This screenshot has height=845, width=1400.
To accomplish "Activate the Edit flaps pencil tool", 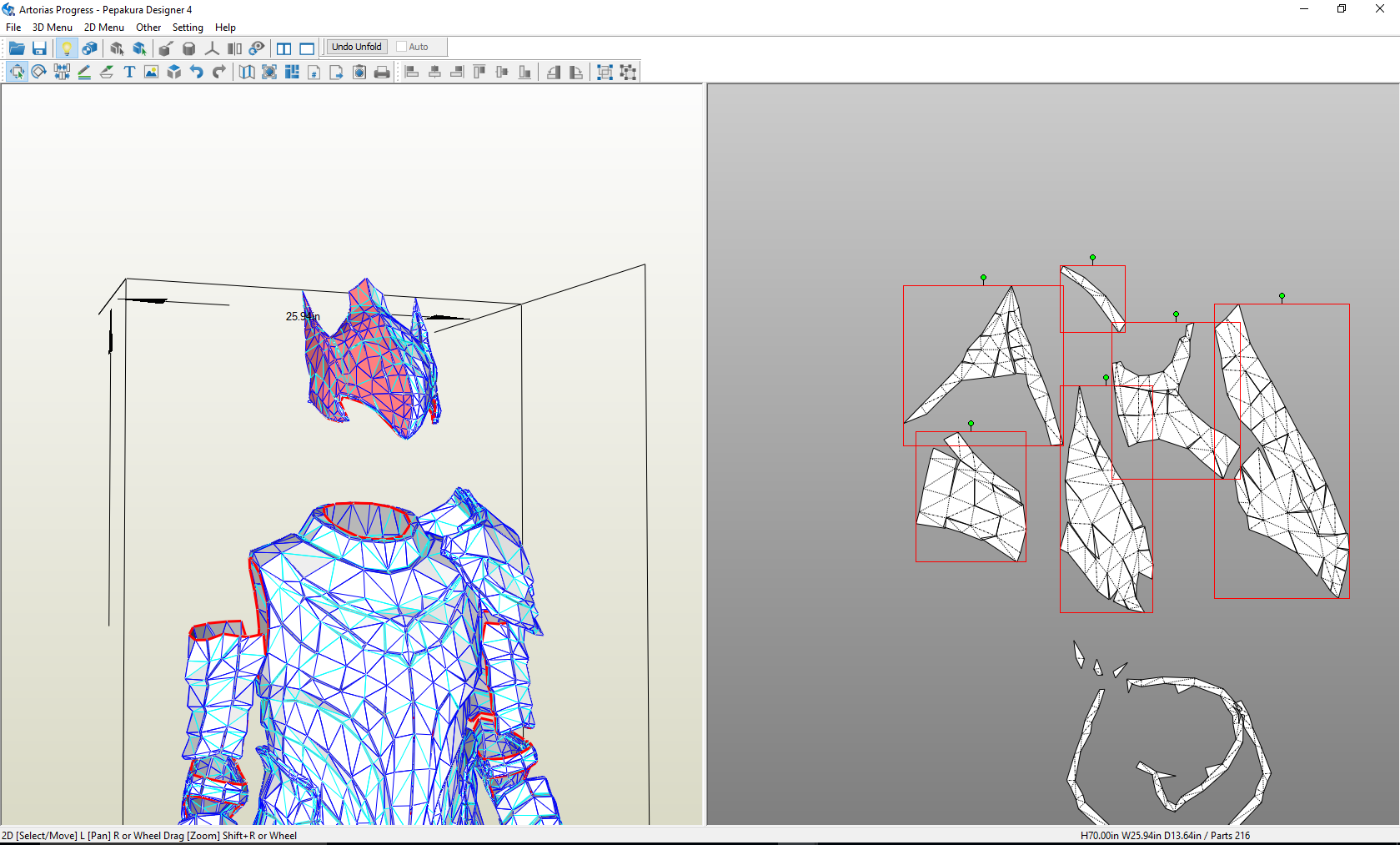I will tap(84, 72).
